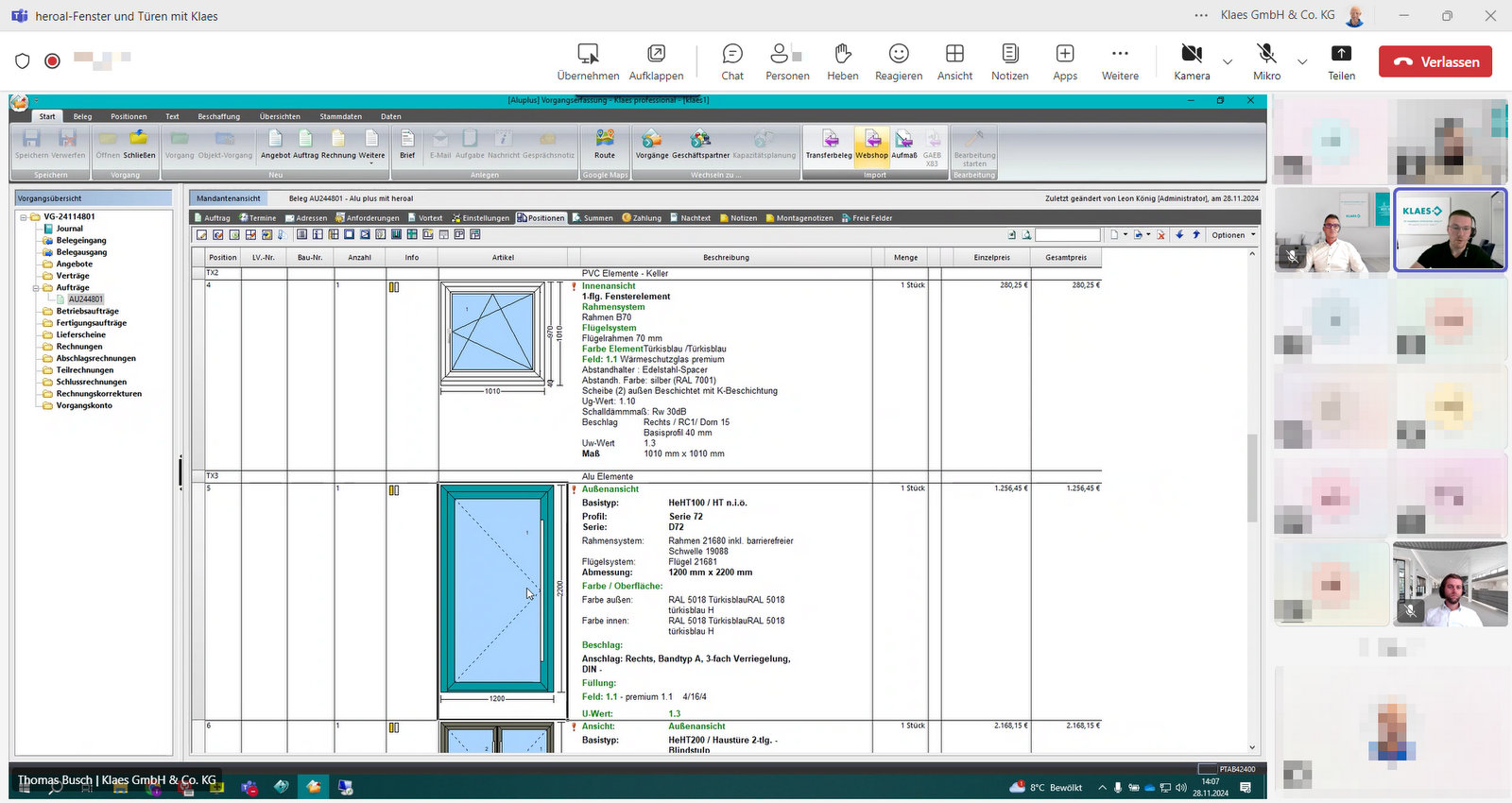Open the Text ribbon tab
Viewport: 1512px width, 803px height.
pos(172,116)
